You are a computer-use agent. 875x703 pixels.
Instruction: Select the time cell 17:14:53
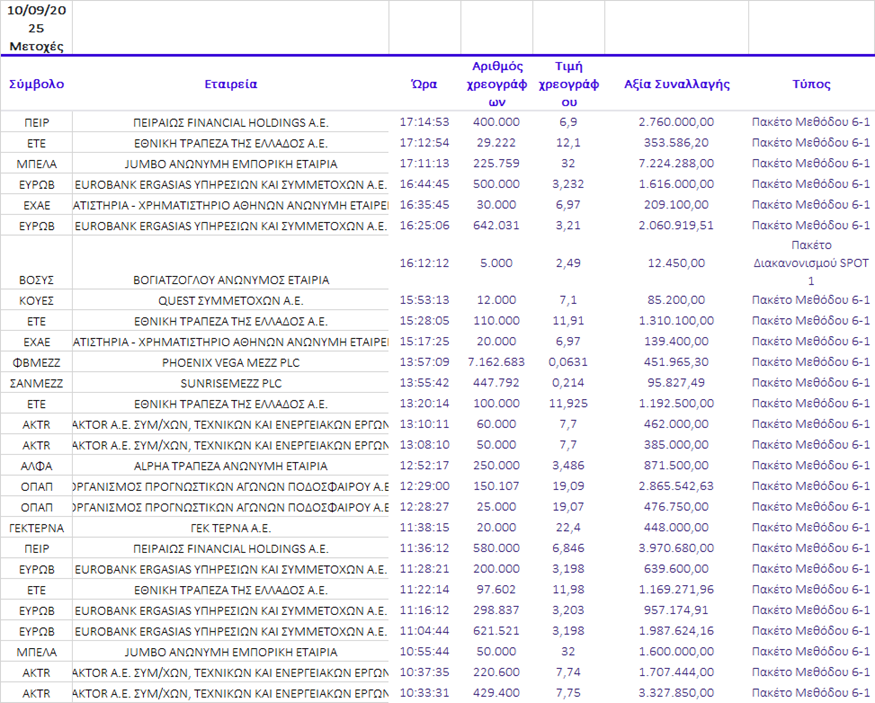[x=424, y=122]
